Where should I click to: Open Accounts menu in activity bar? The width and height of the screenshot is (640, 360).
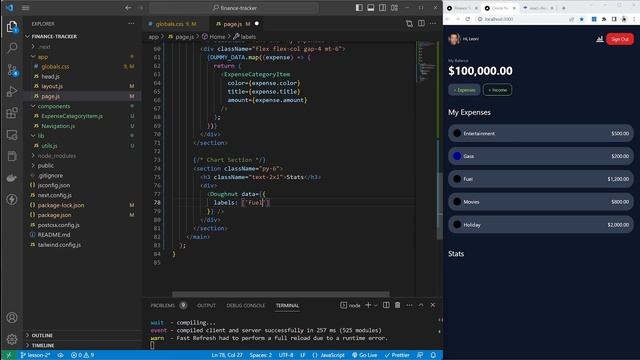pos(12,318)
